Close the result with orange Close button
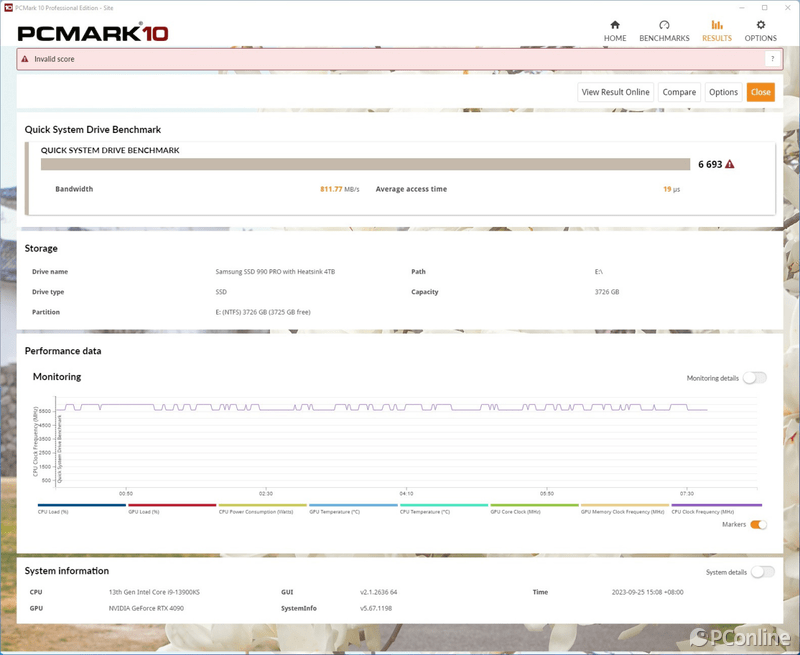 [761, 92]
